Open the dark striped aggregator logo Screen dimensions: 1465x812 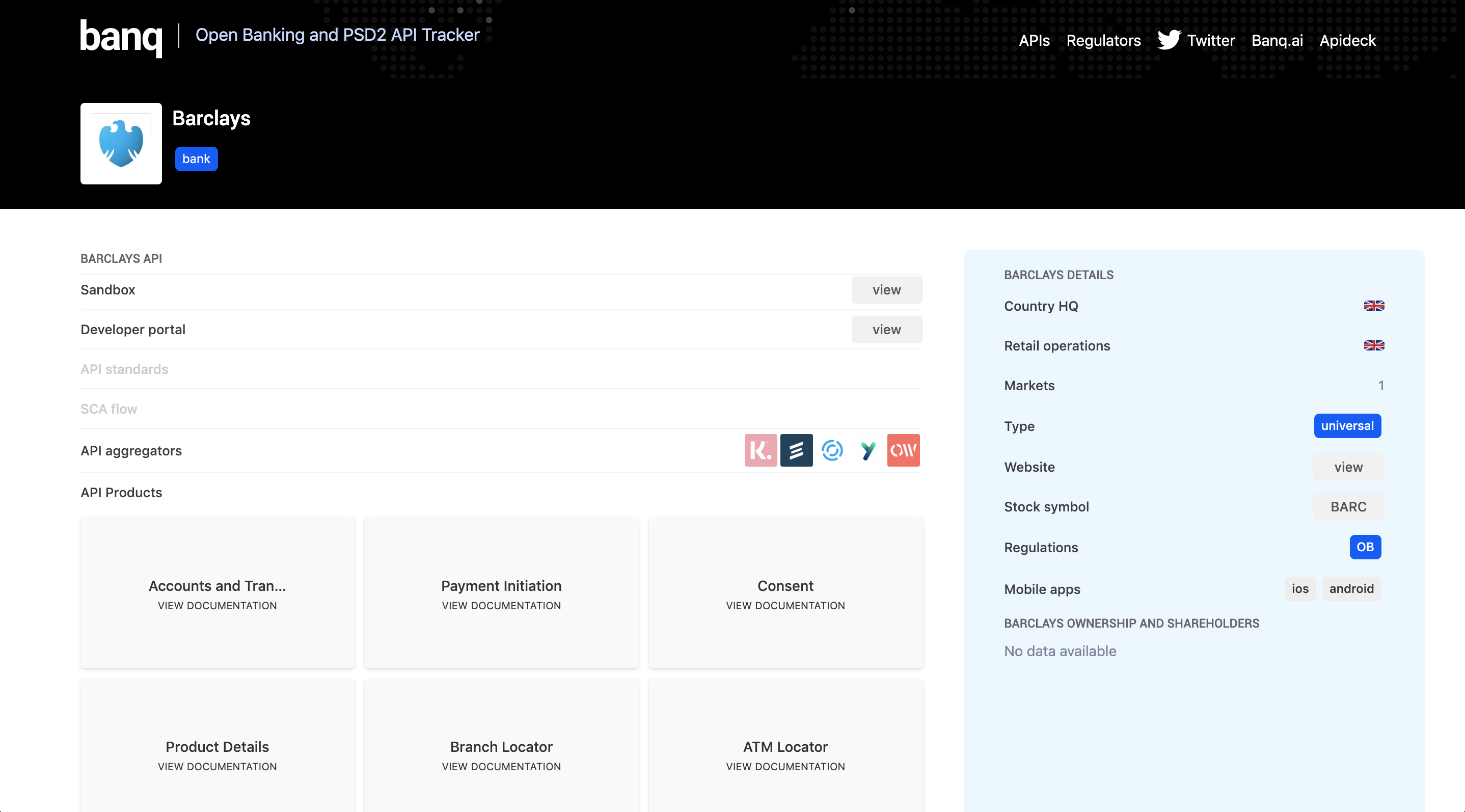pos(796,450)
